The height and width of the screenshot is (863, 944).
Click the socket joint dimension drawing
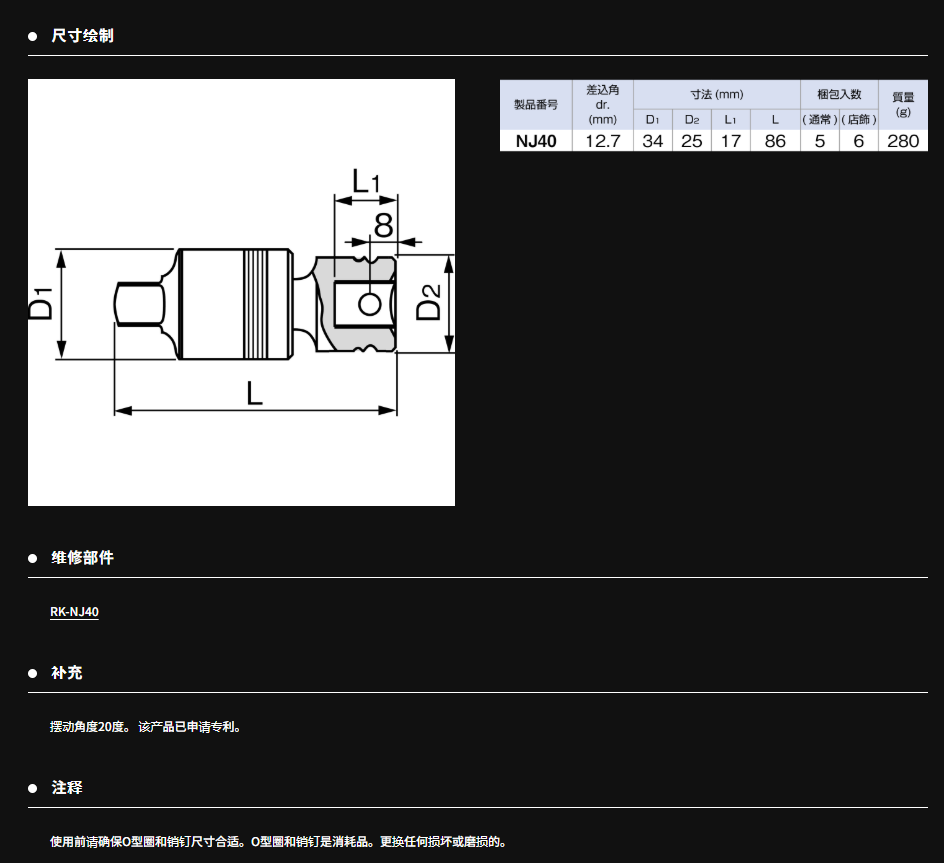pos(241,292)
